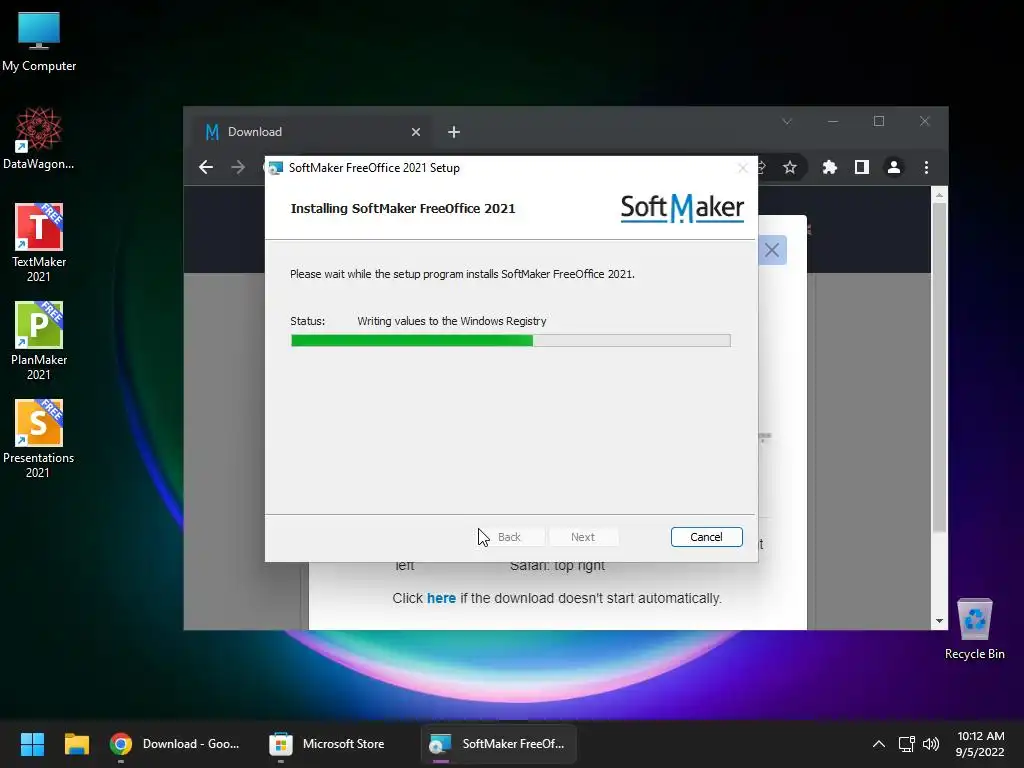
Task: Select the DataWagon desktop shortcut
Action: 39,138
